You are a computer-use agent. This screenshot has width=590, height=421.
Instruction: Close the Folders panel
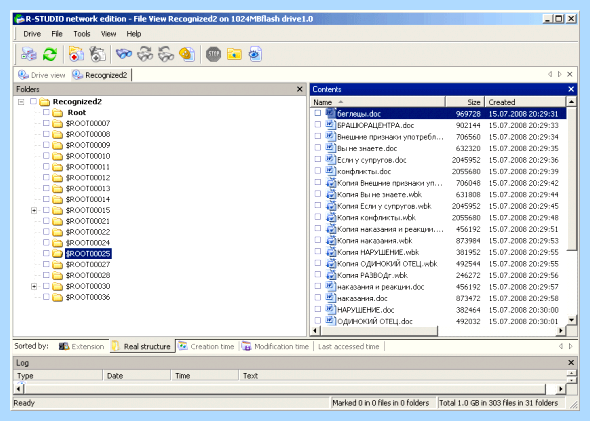click(x=300, y=89)
